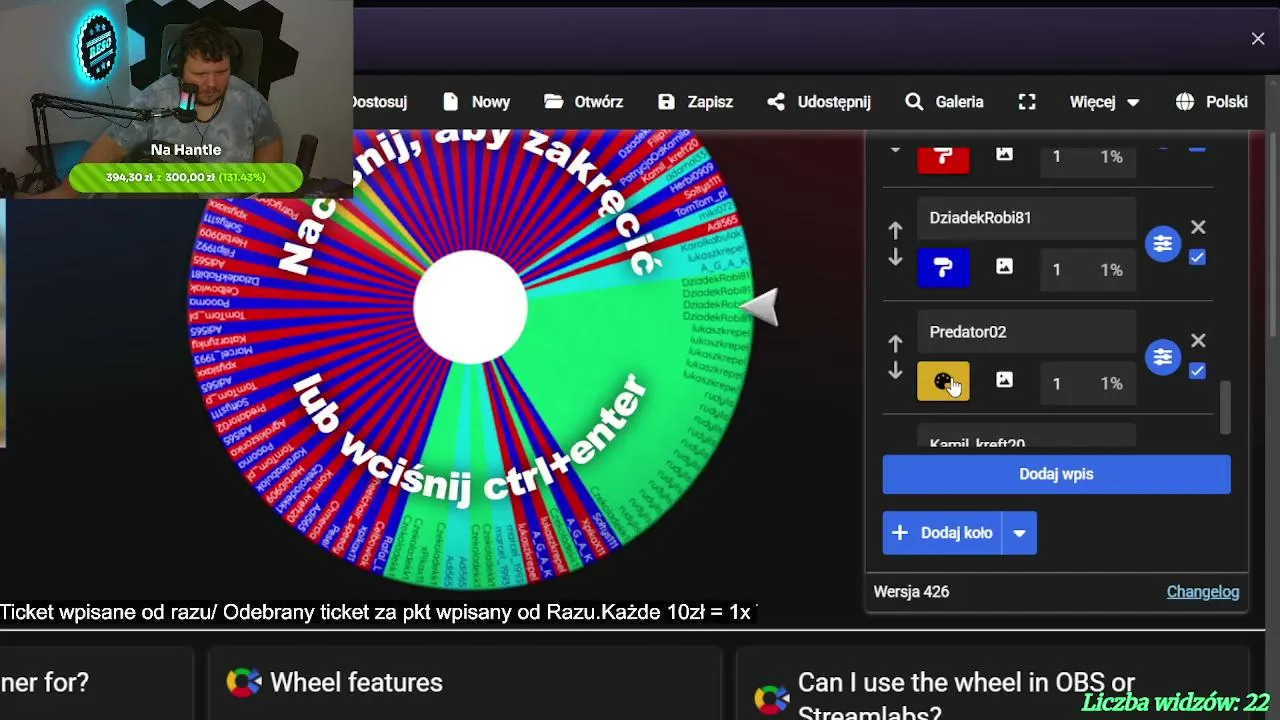Move DziadekRobi81 entry down

pos(895,258)
